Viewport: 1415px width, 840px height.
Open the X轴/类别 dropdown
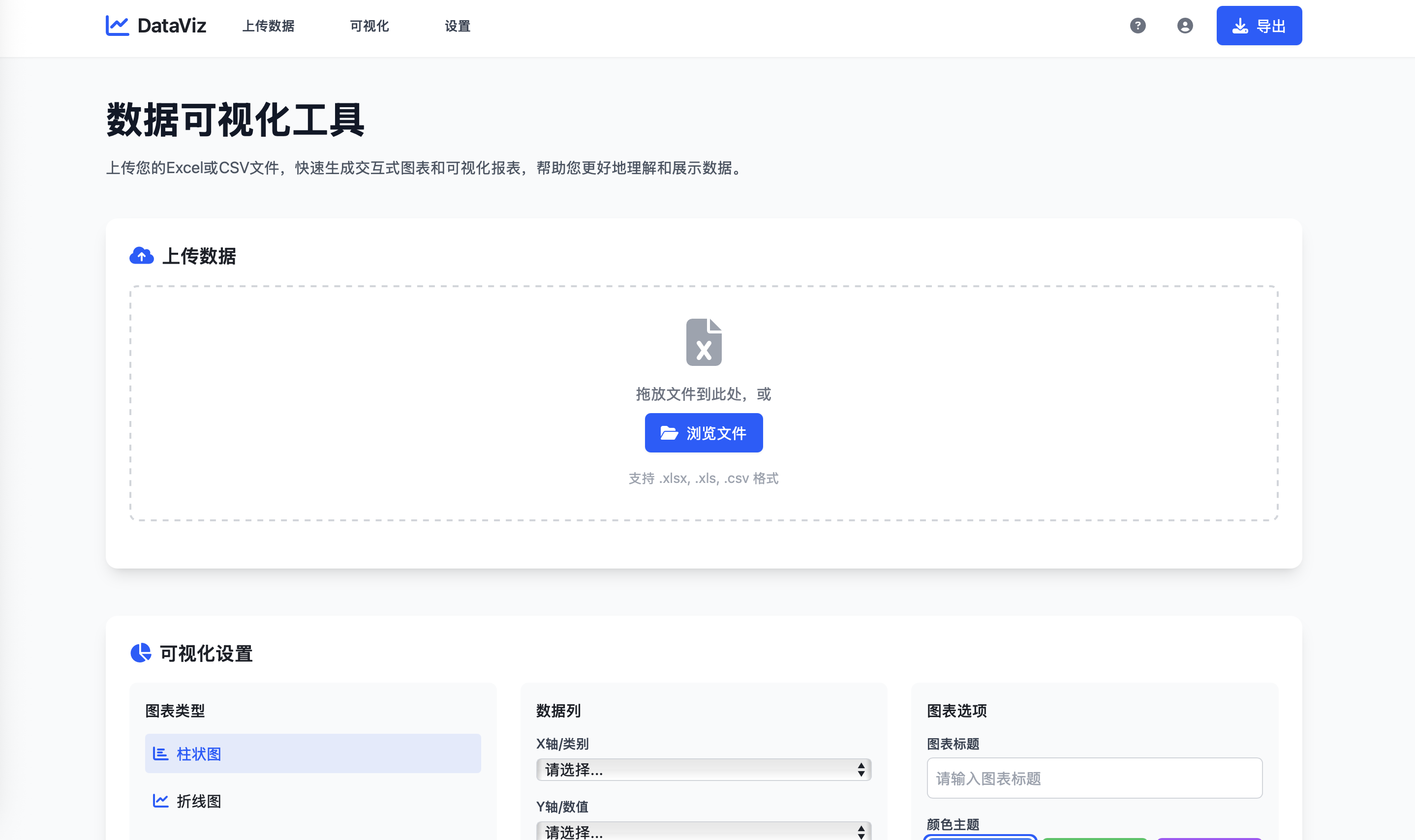click(x=703, y=769)
